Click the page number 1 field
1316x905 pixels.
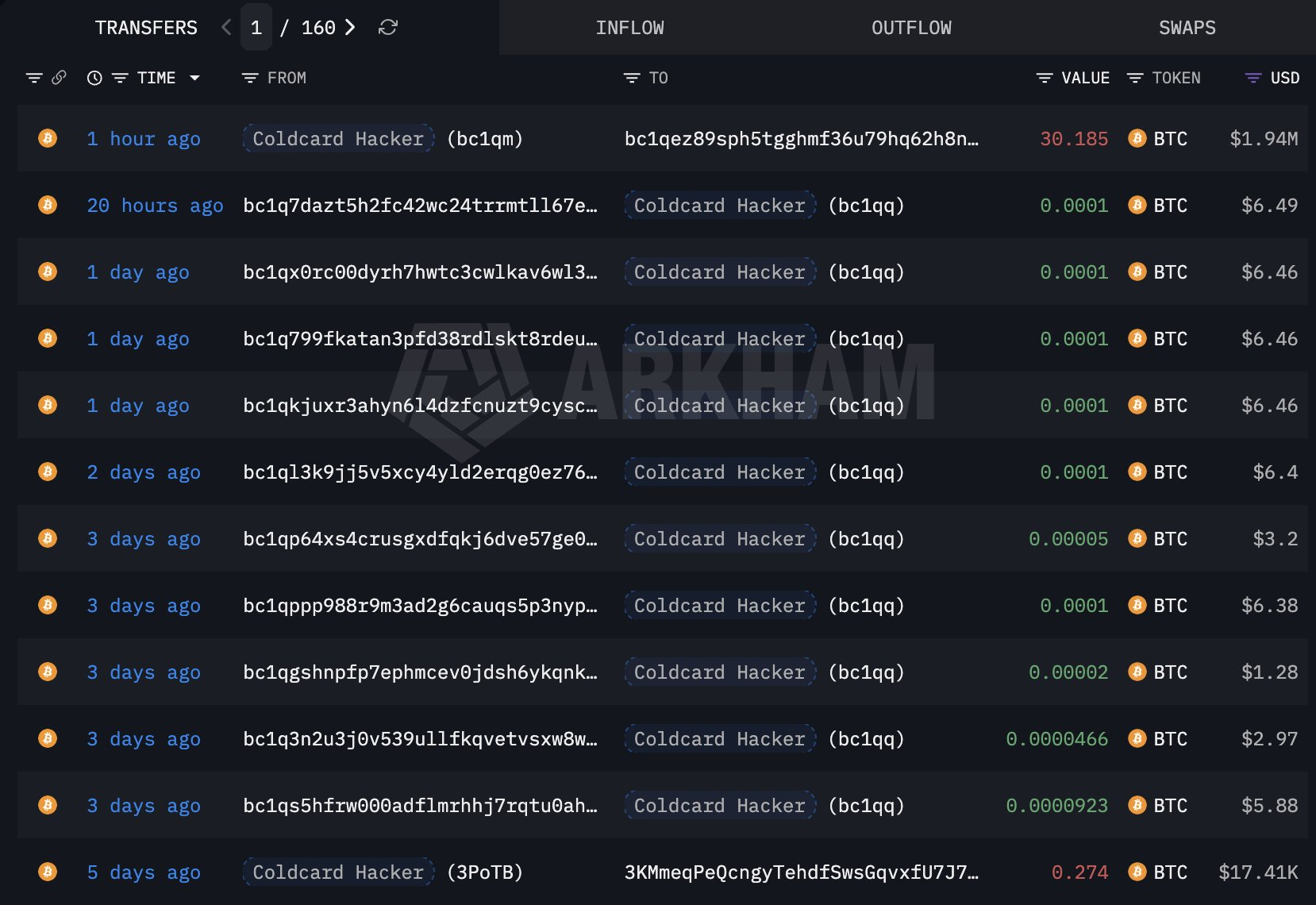[256, 28]
